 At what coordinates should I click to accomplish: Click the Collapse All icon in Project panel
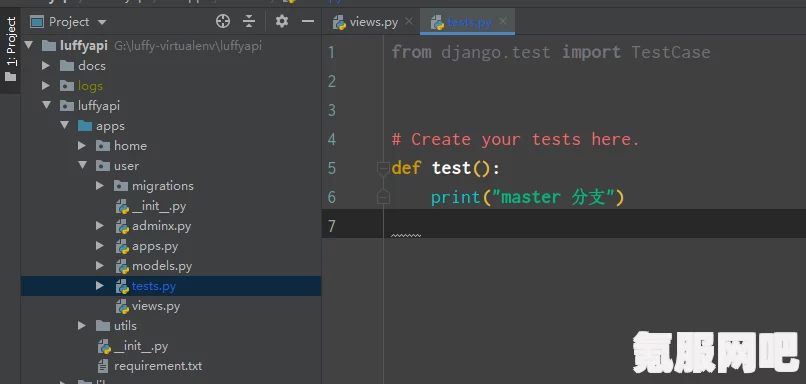click(x=249, y=21)
